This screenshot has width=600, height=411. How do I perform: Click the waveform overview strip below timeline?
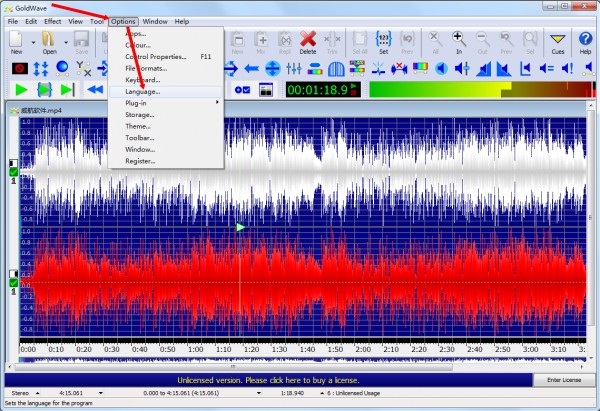302,359
